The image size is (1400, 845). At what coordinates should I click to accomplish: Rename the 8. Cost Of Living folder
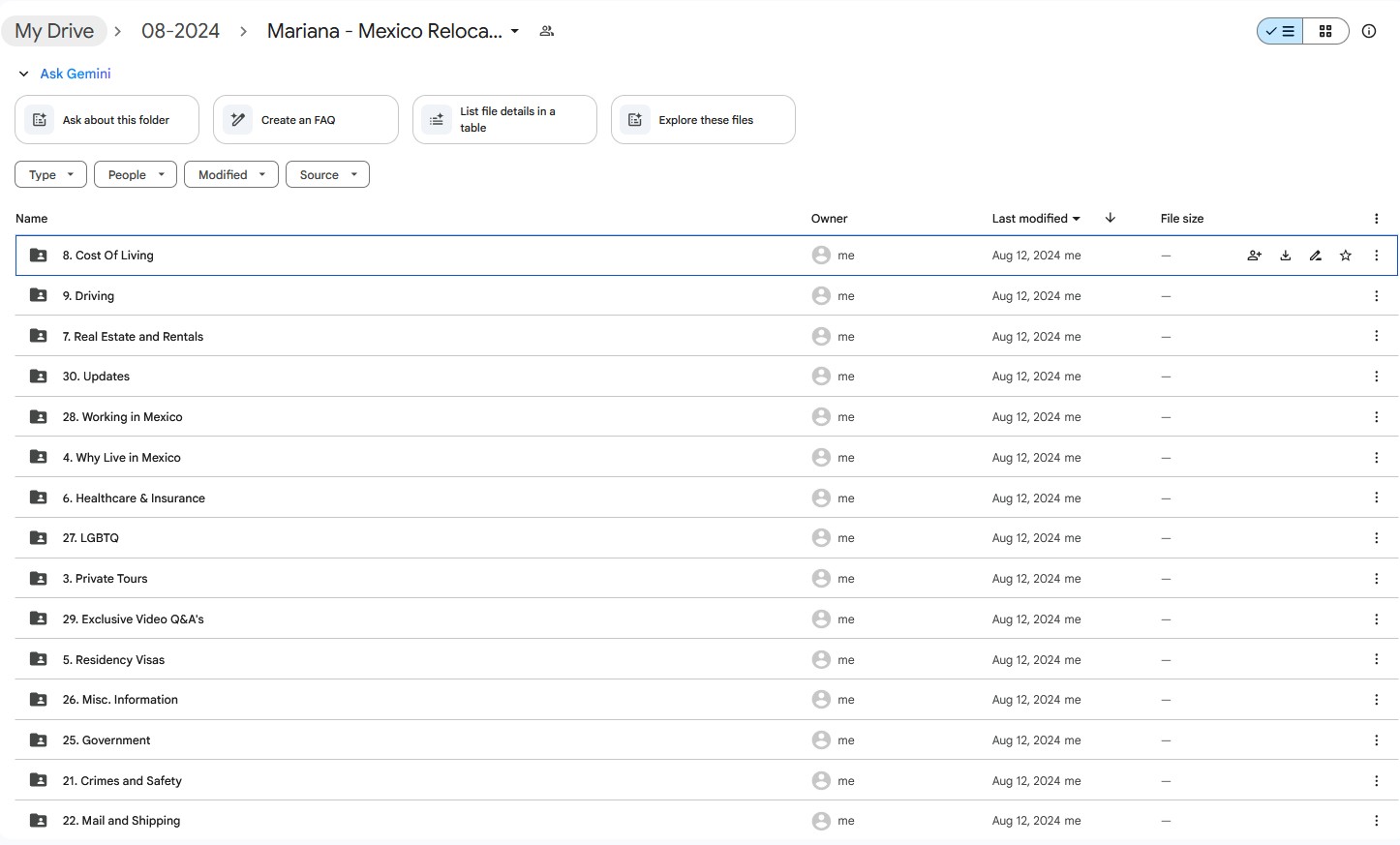[1316, 256]
